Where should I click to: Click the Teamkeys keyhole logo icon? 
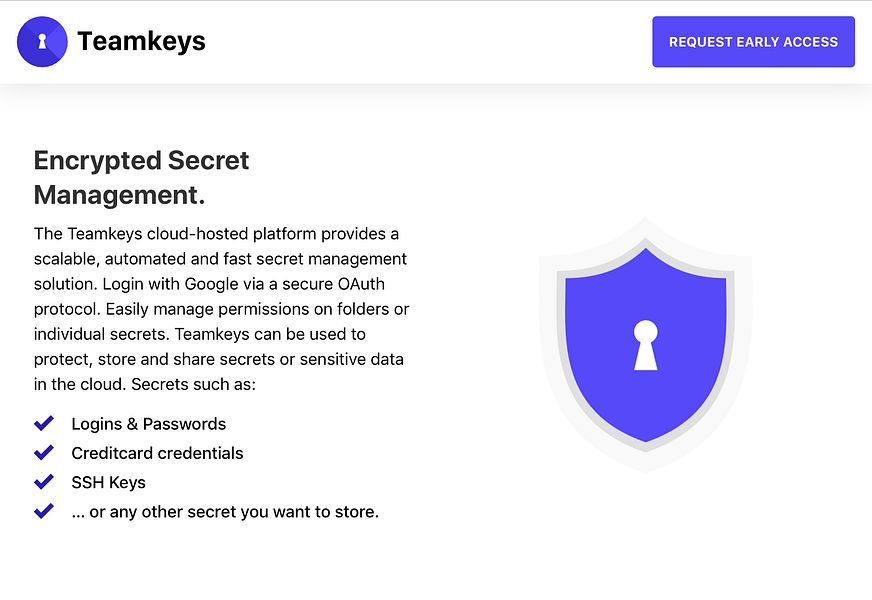click(x=42, y=42)
